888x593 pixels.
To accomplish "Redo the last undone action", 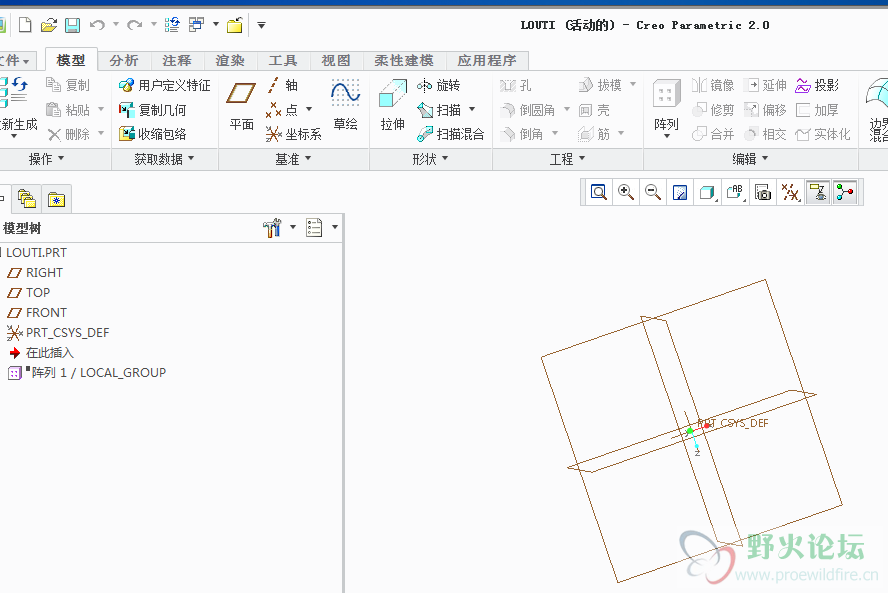I will tap(134, 25).
